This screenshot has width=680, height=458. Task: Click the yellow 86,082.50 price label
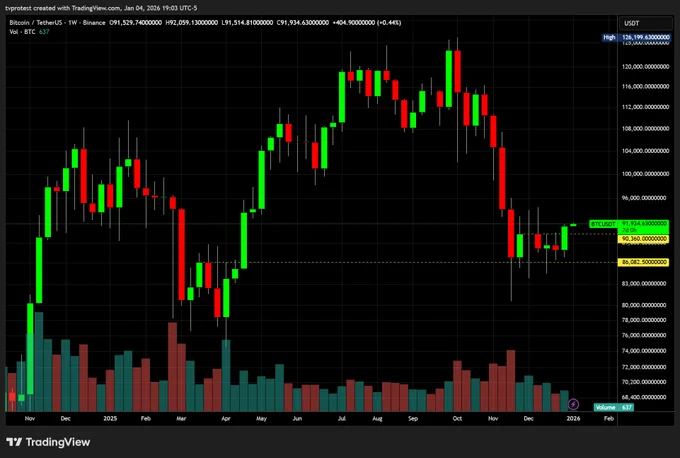coord(644,262)
